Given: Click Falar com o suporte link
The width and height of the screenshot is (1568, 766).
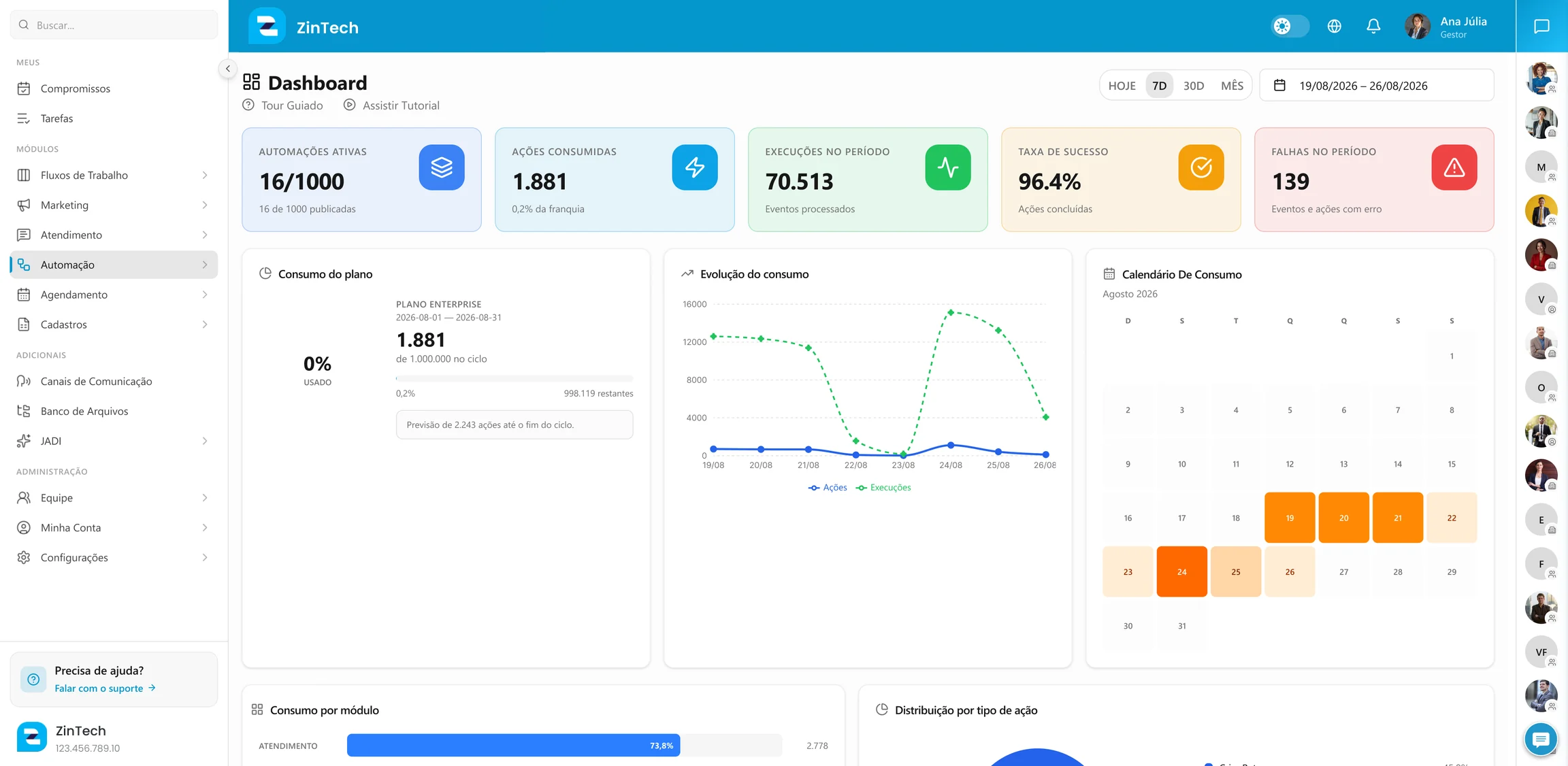Looking at the screenshot, I should (105, 688).
